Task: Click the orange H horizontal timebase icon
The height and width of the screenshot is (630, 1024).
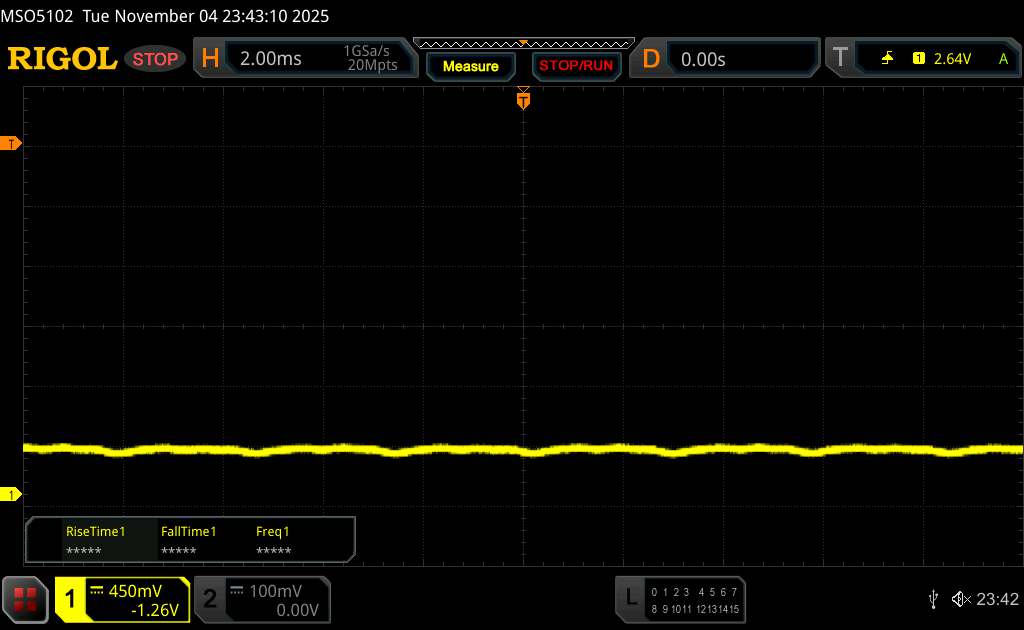Action: tap(210, 59)
